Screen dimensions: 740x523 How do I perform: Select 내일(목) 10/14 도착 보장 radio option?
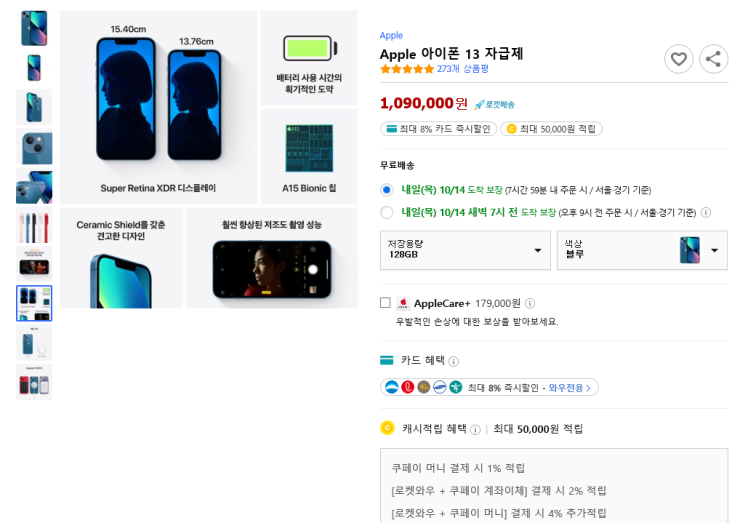click(387, 190)
